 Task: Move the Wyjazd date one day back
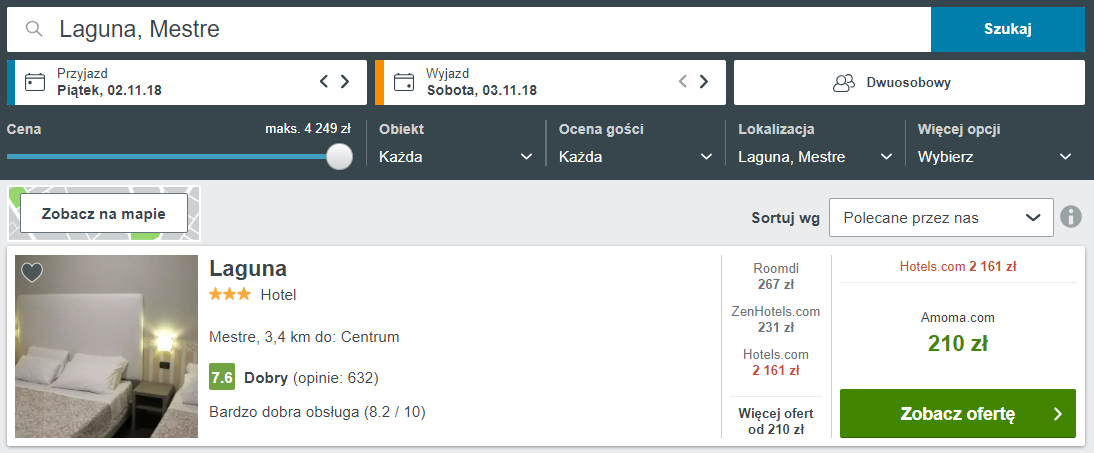click(x=683, y=82)
